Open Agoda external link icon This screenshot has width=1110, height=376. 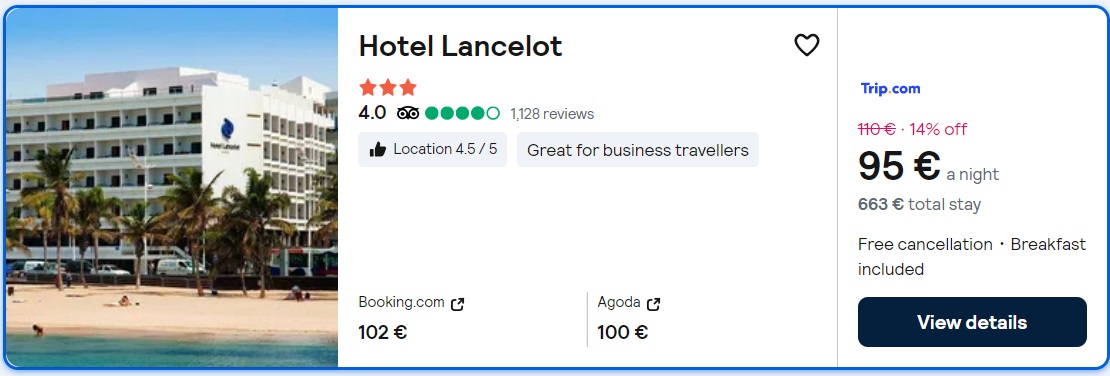(x=653, y=304)
